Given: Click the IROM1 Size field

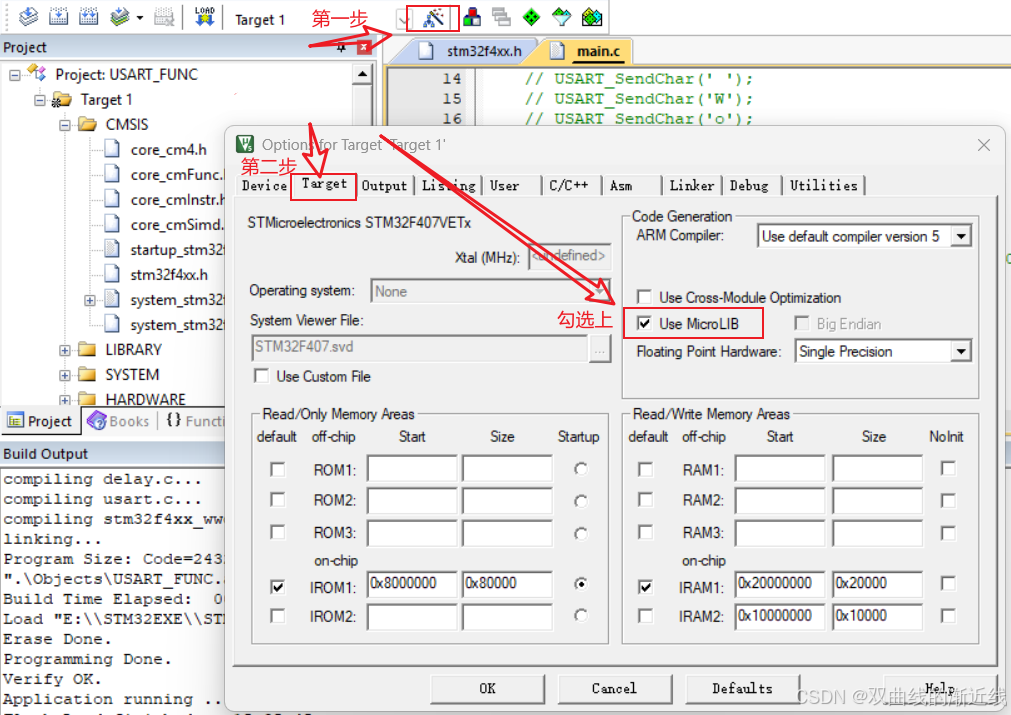Looking at the screenshot, I should pos(507,583).
